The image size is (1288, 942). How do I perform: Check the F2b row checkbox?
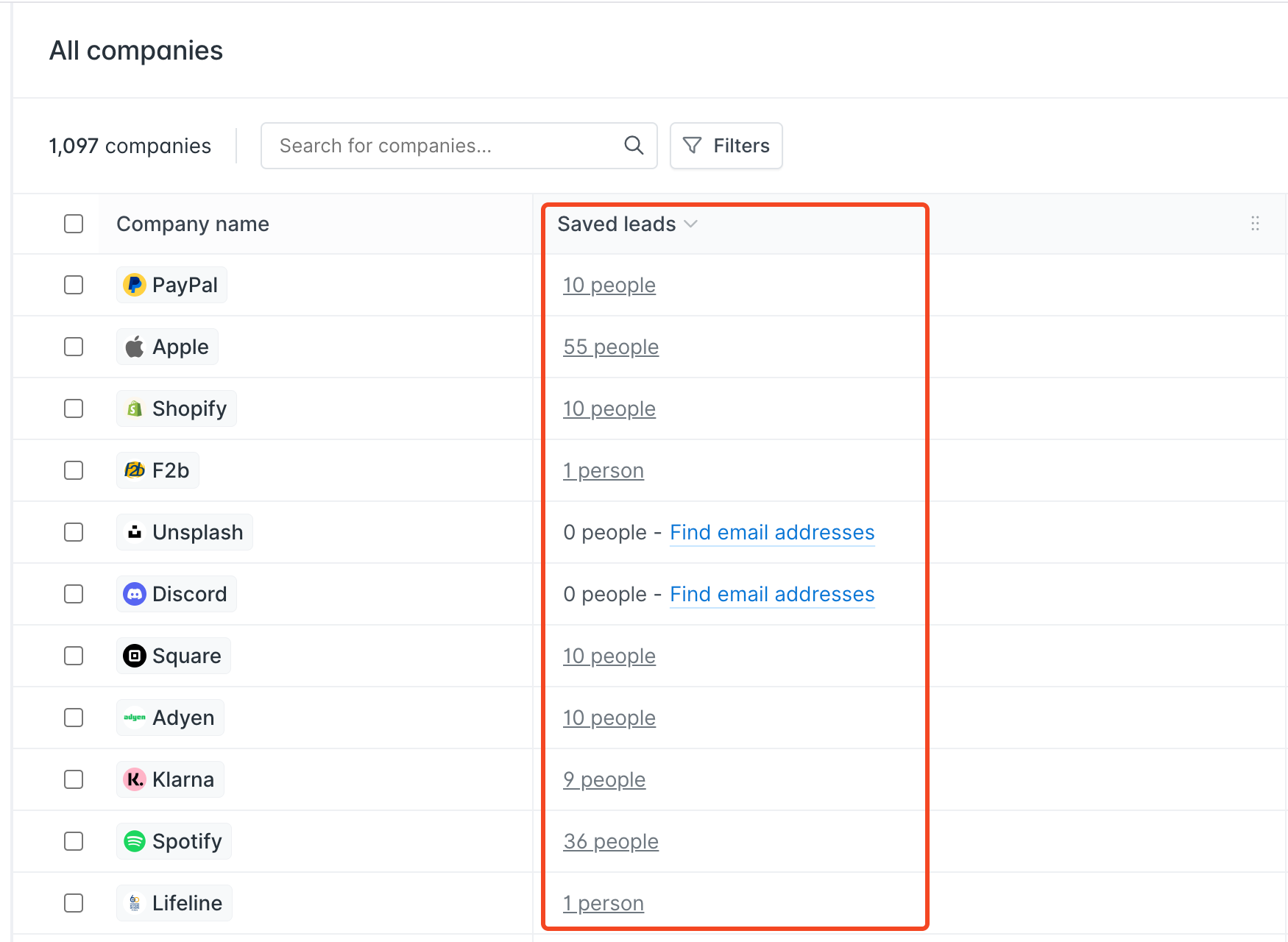[74, 470]
